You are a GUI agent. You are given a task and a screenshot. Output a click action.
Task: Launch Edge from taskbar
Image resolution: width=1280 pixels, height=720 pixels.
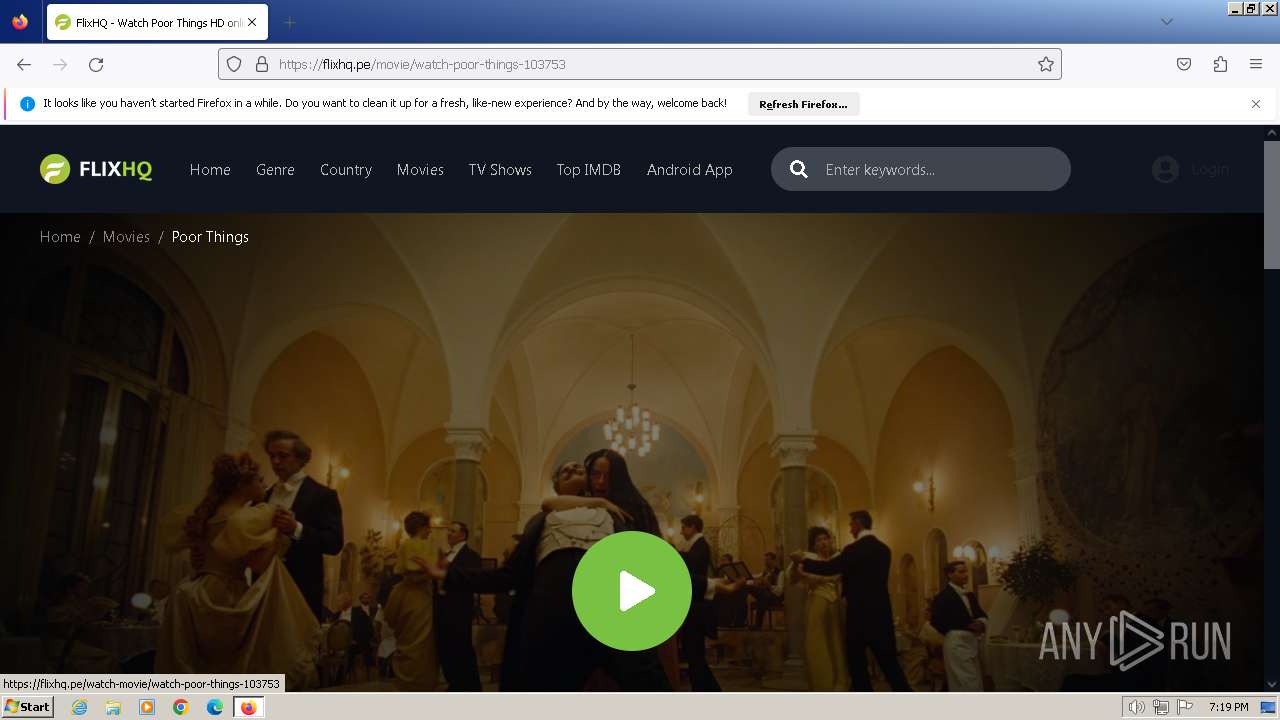click(215, 707)
